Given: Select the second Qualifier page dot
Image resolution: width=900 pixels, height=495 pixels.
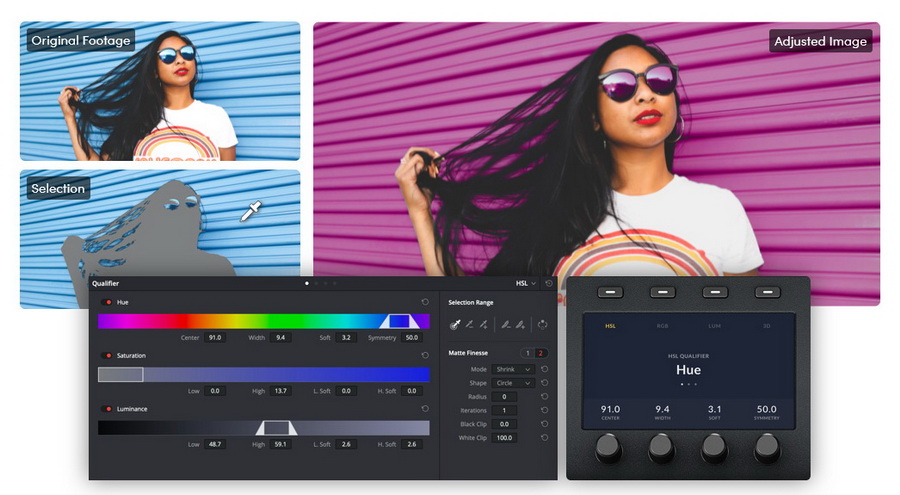Looking at the screenshot, I should [316, 283].
